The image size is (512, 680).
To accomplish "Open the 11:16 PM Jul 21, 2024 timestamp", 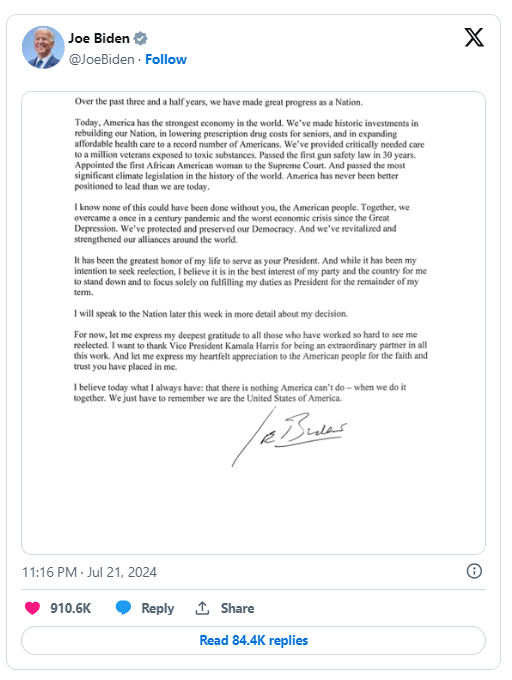I will [x=89, y=572].
